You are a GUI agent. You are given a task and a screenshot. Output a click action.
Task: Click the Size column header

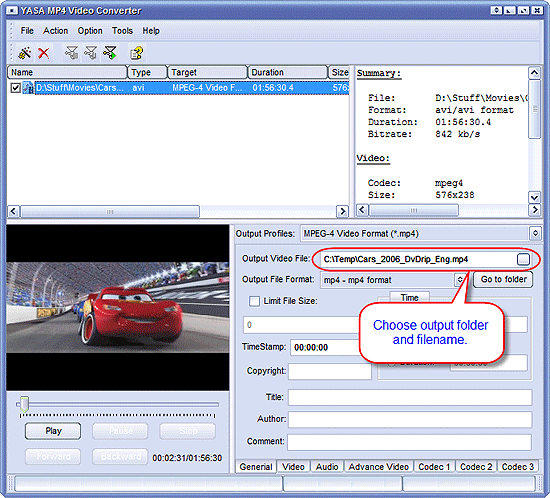339,72
